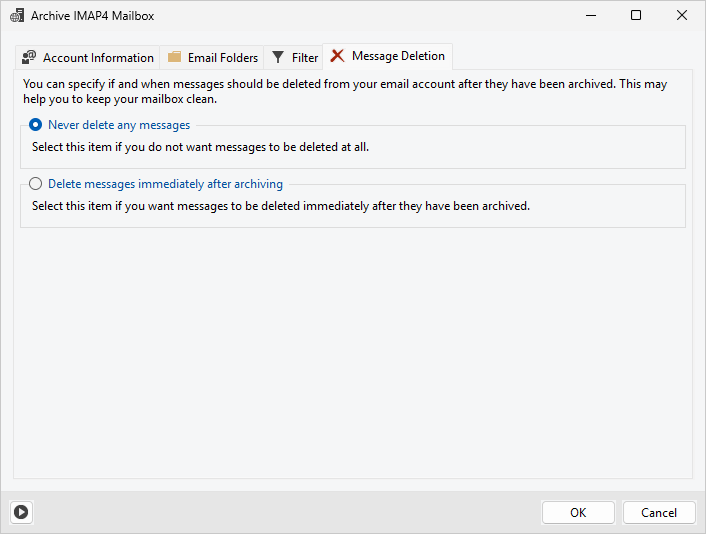The width and height of the screenshot is (706, 534).
Task: Click the Email Folders tab's folder icon
Action: (x=175, y=58)
